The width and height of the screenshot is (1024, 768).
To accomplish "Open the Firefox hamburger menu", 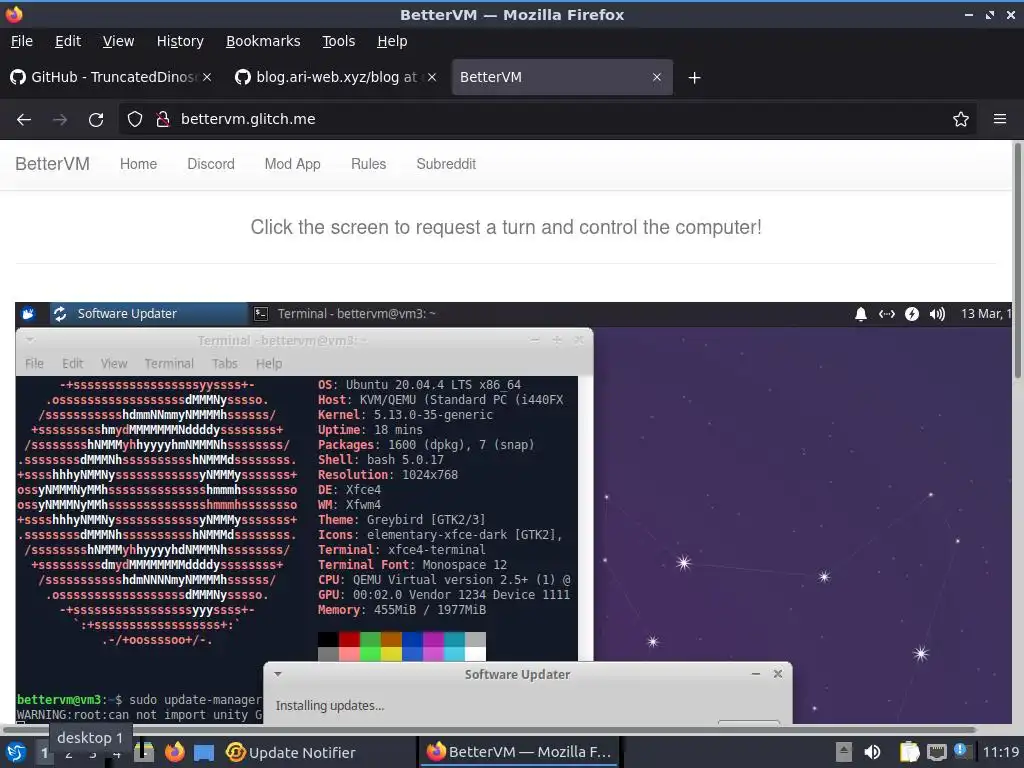I will 1000,119.
